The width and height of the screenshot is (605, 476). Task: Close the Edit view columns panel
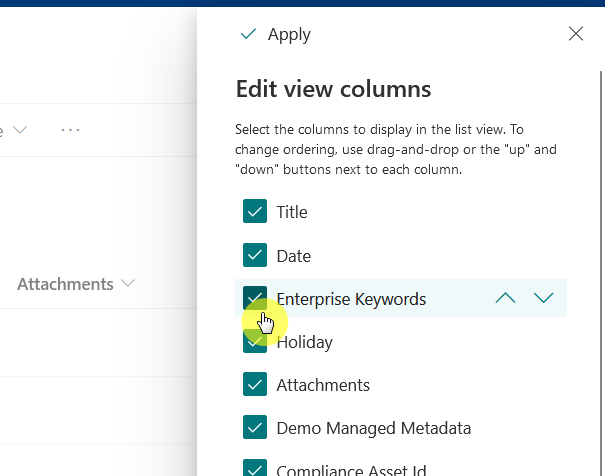576,34
